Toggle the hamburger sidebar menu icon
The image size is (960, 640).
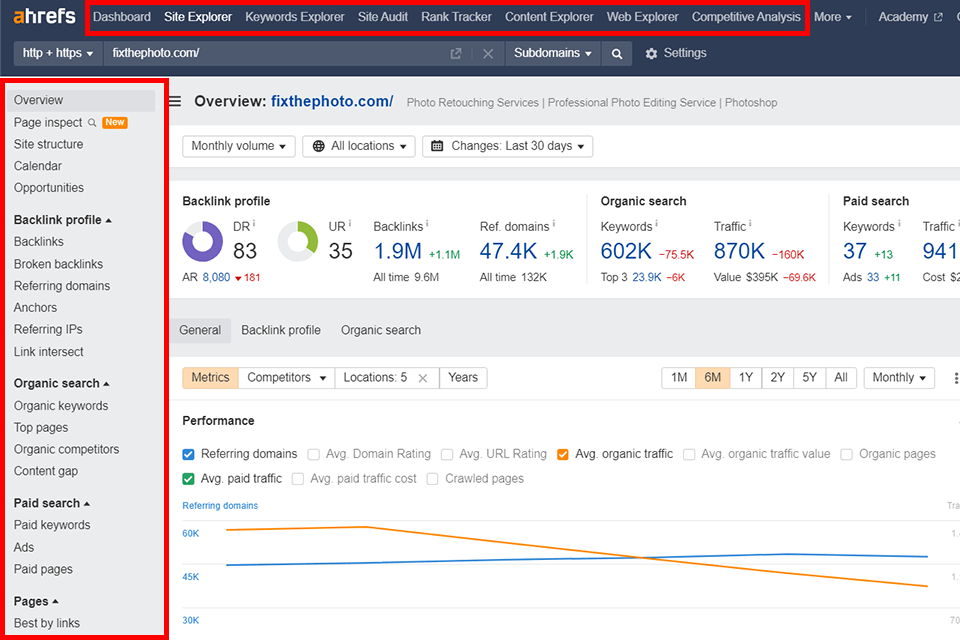[175, 101]
